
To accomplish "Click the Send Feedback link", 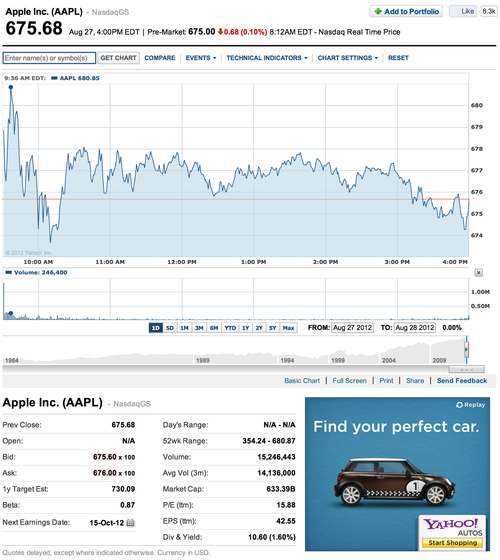I will coord(462,381).
